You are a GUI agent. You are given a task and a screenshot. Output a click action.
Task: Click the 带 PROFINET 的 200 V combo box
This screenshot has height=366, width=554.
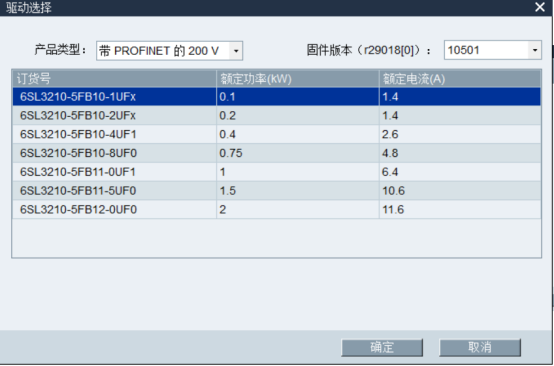tap(169, 51)
